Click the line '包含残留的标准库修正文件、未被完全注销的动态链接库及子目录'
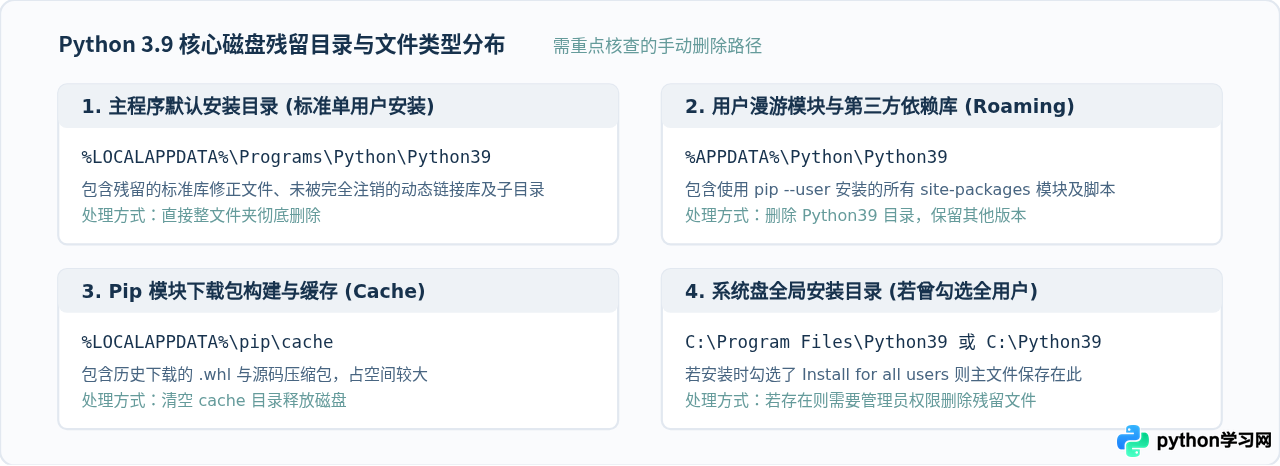Screen dimensions: 1280x466 point(313,189)
